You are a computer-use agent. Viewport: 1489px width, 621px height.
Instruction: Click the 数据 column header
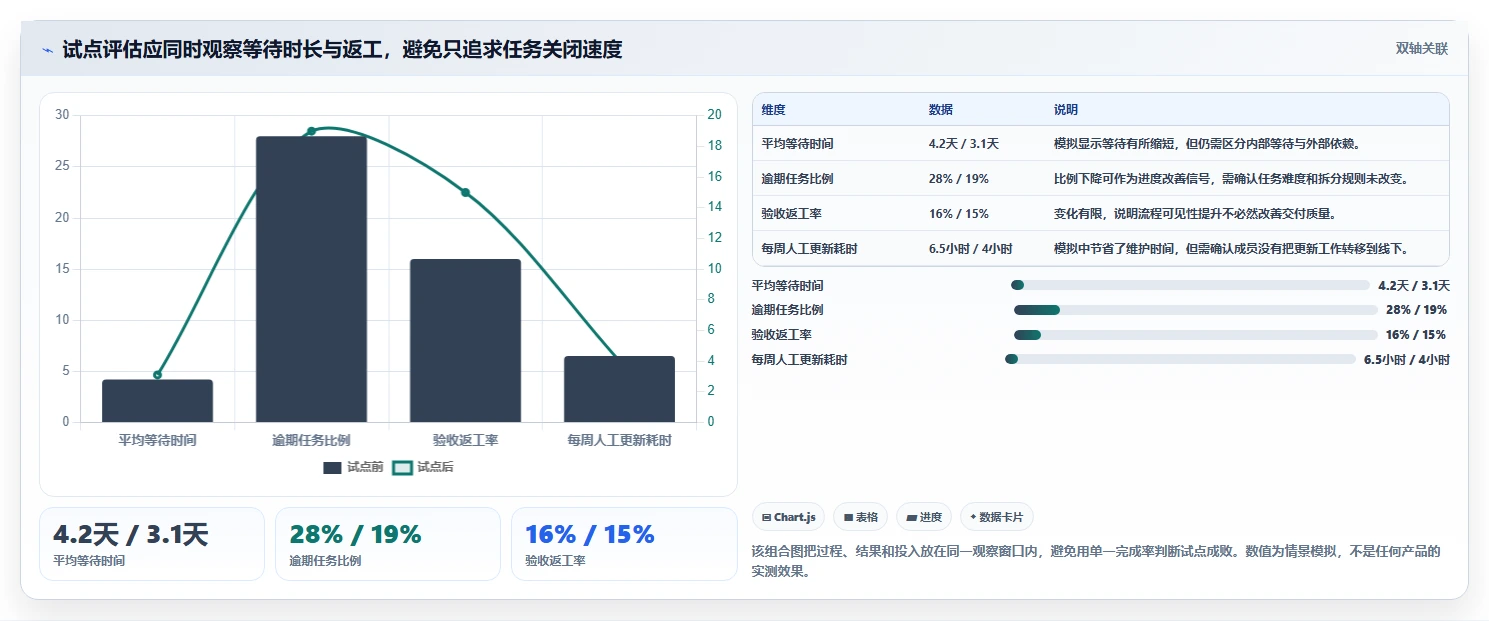point(941,110)
